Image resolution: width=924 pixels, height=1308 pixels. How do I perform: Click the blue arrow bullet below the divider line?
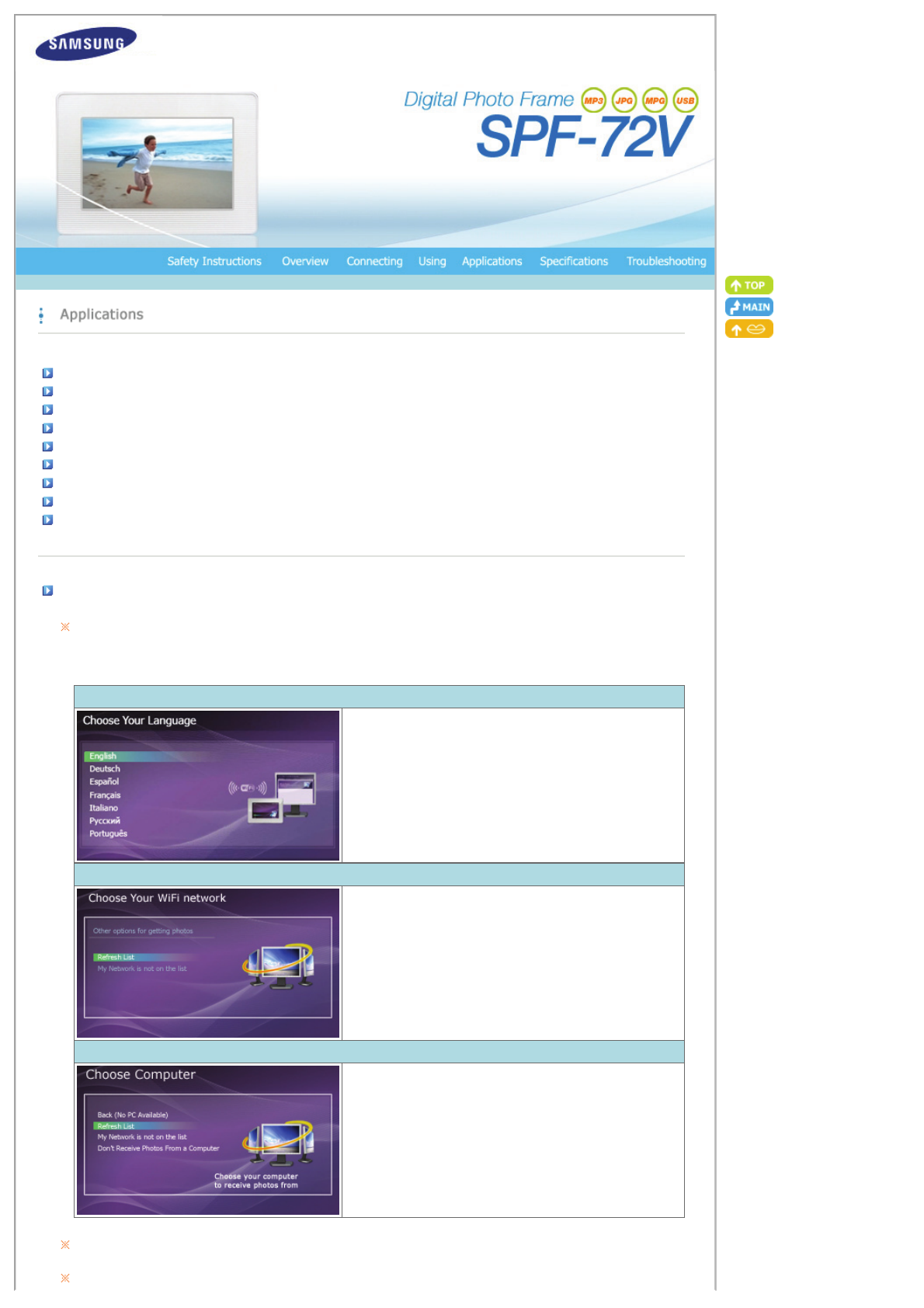pos(47,590)
